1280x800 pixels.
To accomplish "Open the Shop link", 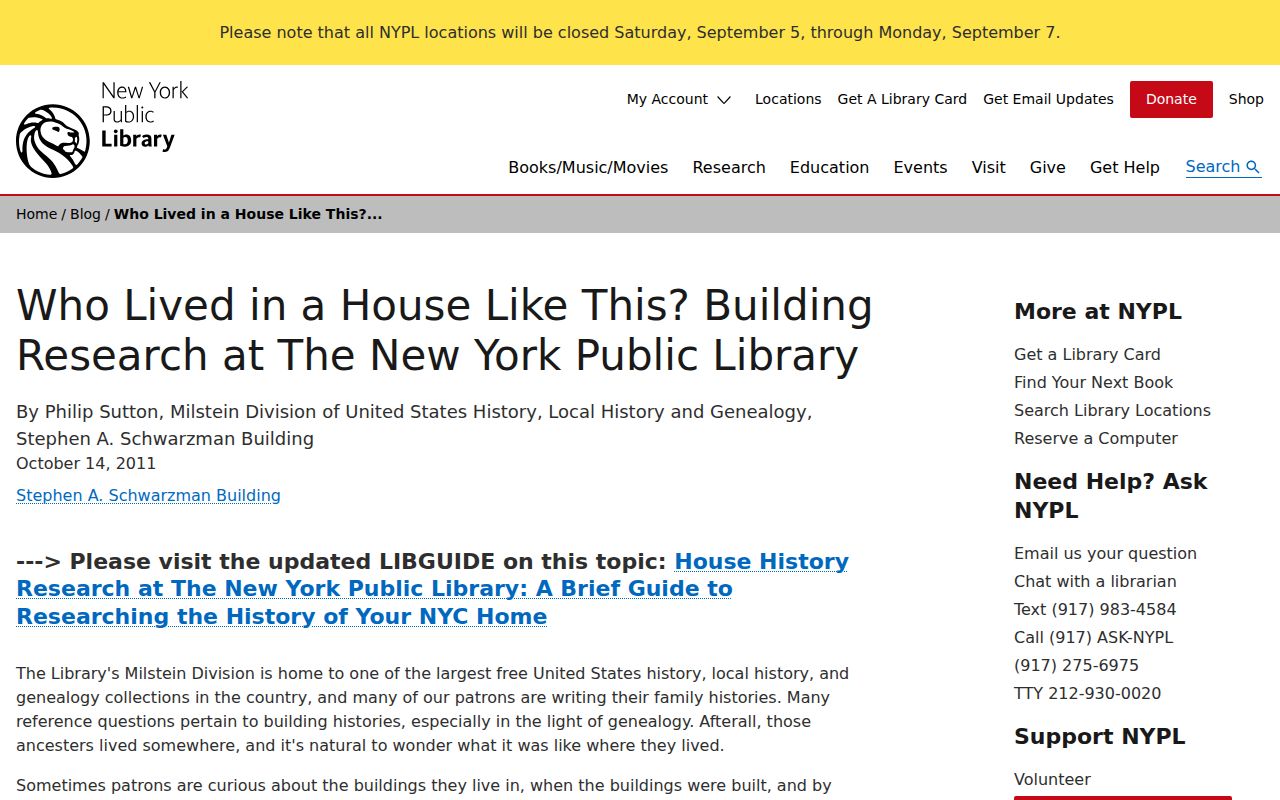I will [x=1246, y=99].
